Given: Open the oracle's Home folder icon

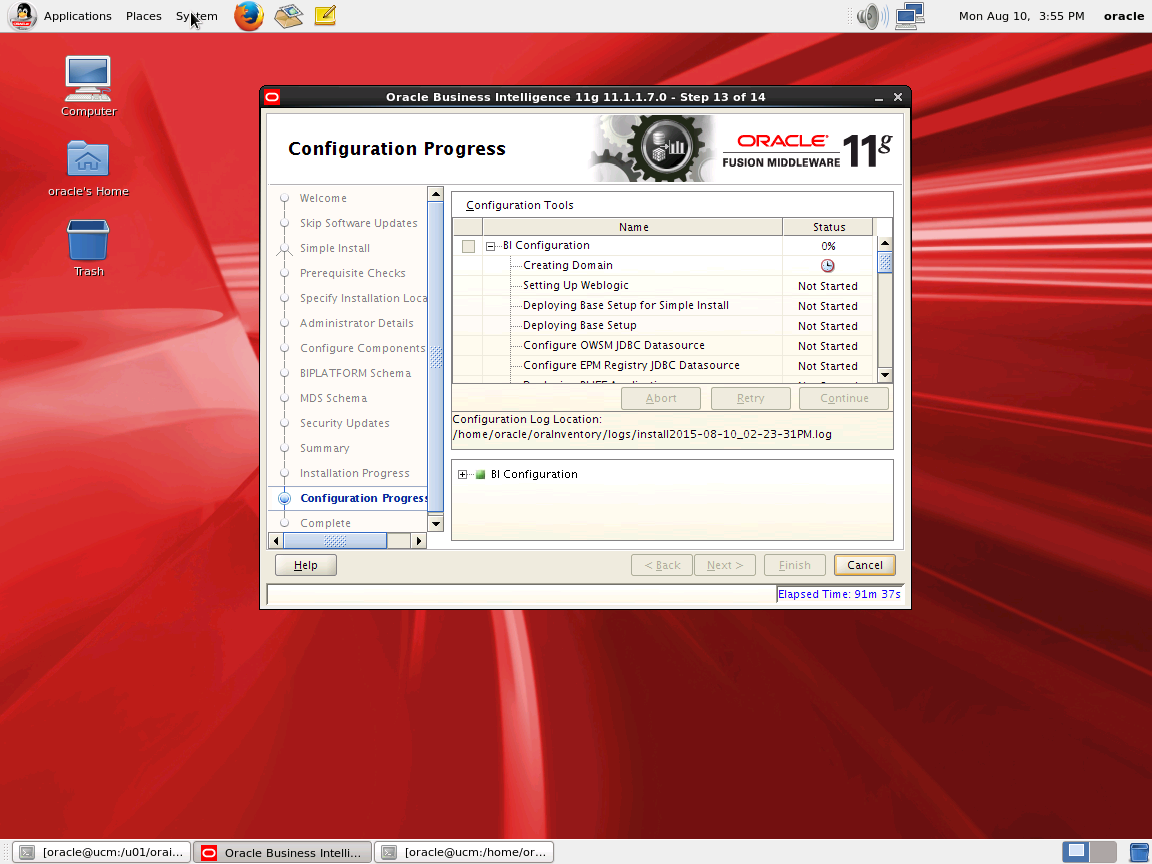Looking at the screenshot, I should pyautogui.click(x=88, y=169).
